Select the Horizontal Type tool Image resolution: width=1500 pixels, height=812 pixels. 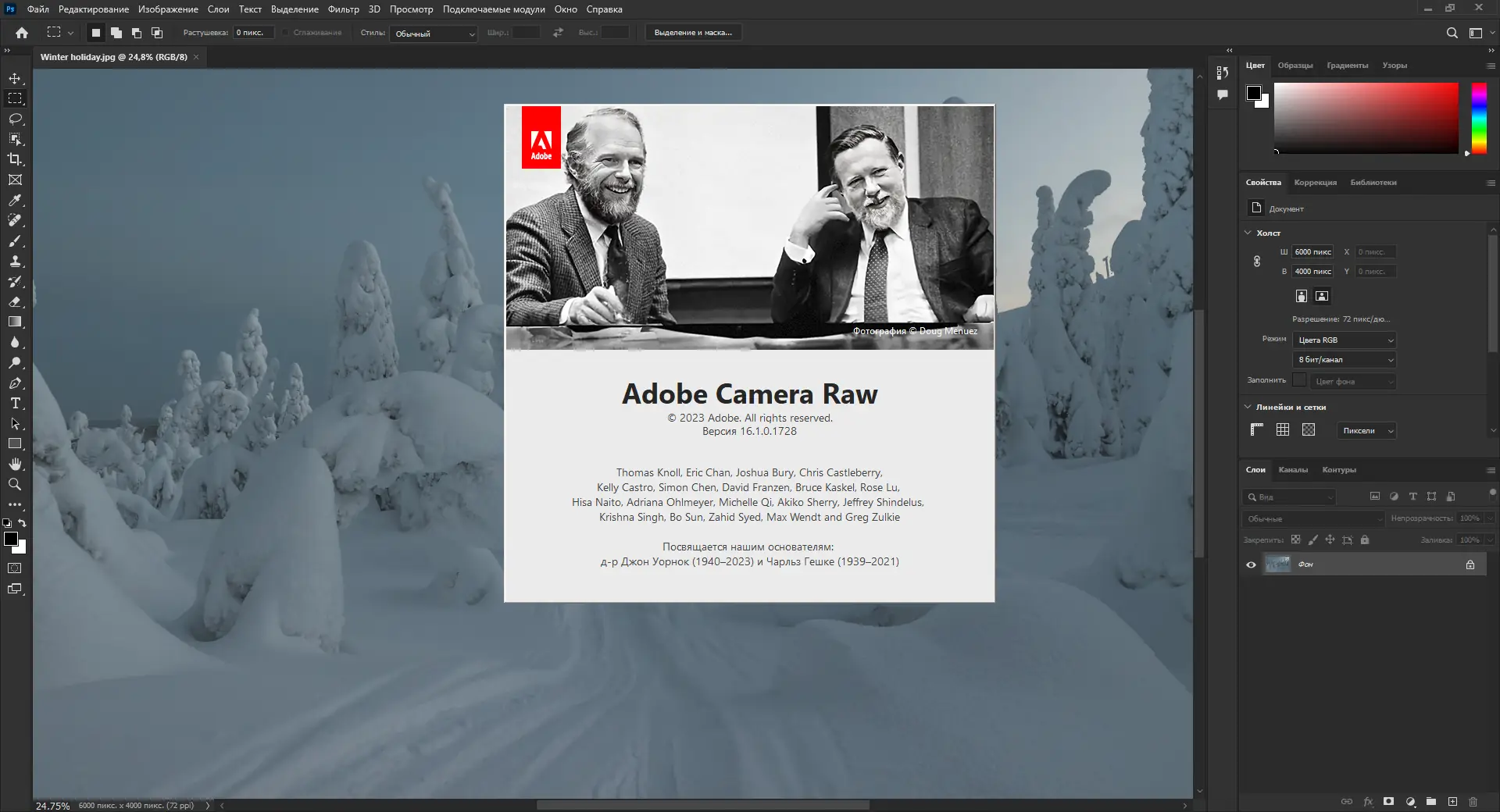click(15, 403)
